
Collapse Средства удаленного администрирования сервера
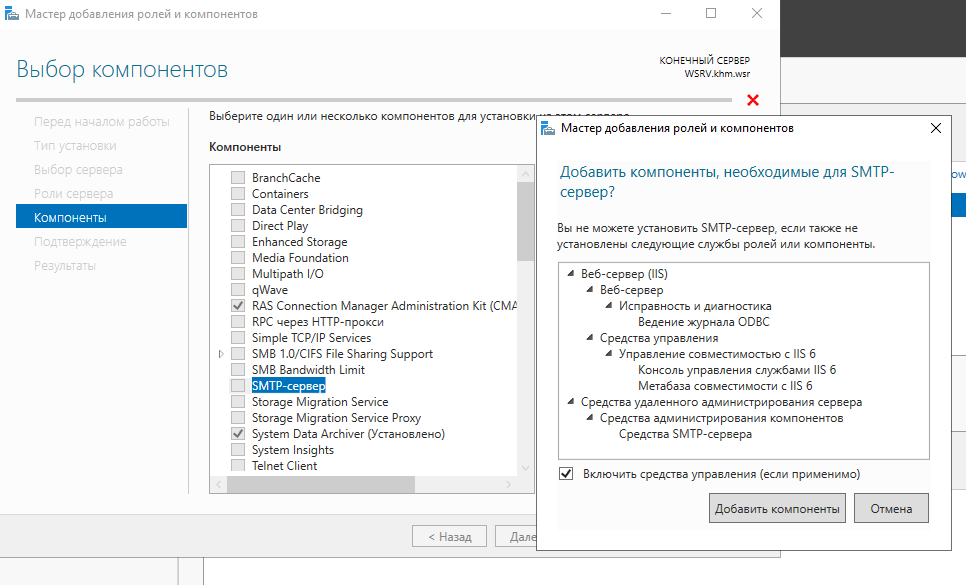pos(570,401)
